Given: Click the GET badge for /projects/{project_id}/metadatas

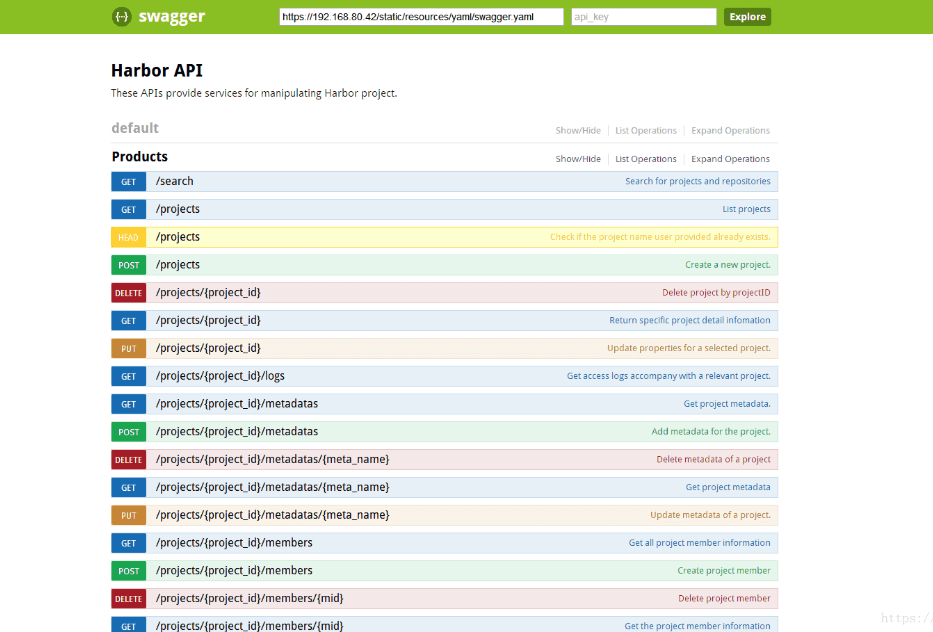Looking at the screenshot, I should [x=129, y=404].
